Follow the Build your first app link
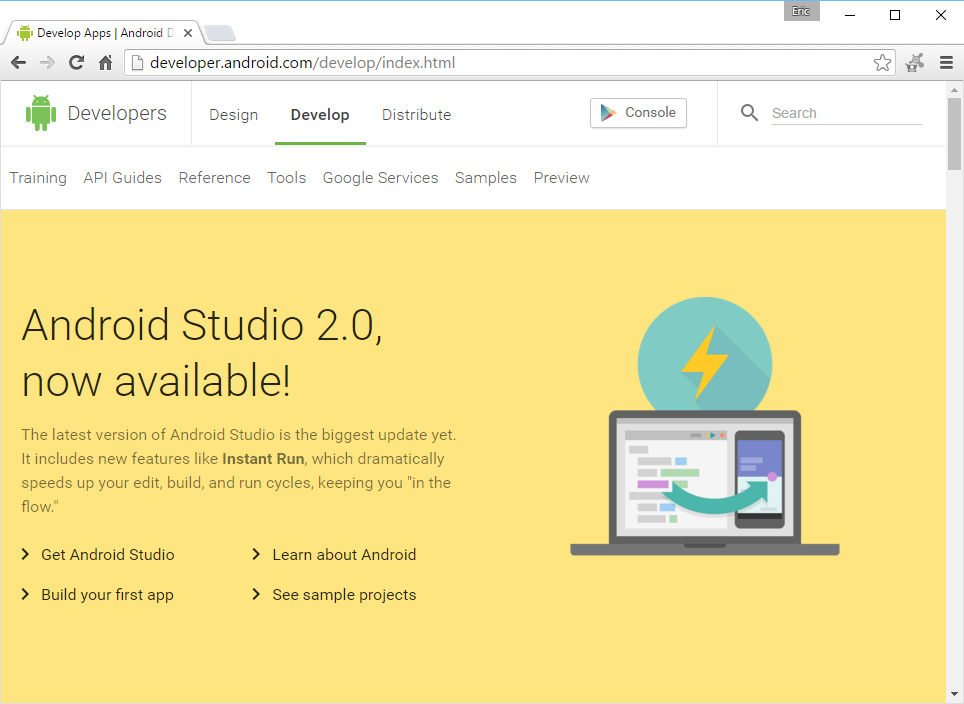Viewport: 964px width, 704px height. pos(107,595)
